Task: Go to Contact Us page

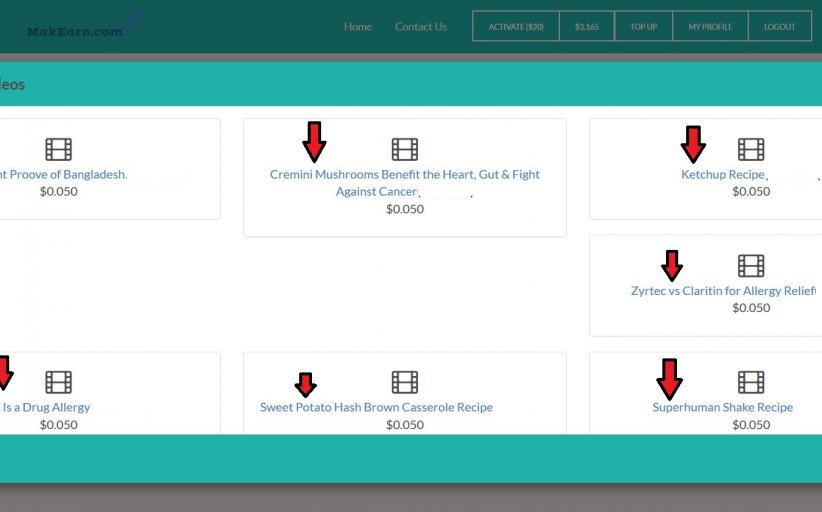Action: point(421,27)
